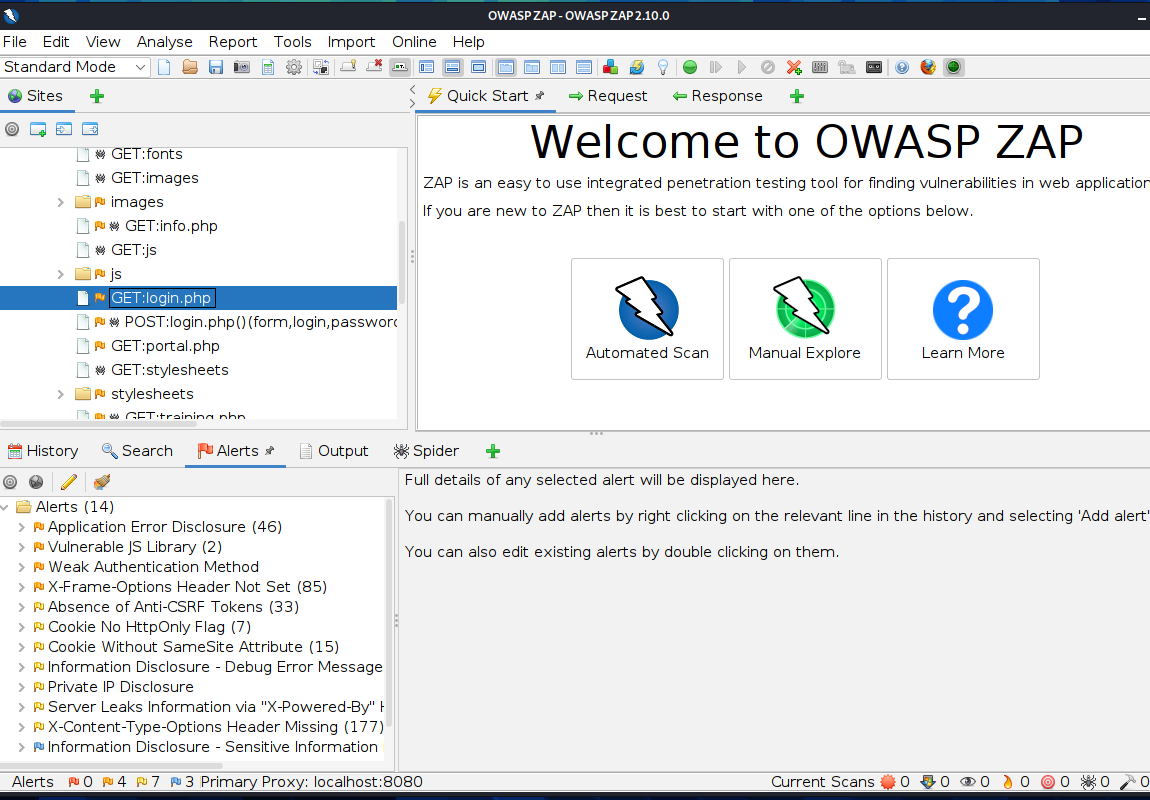Expand Cookie No HttpOnly Flag (7) alert
The width and height of the screenshot is (1150, 800).
tap(21, 627)
